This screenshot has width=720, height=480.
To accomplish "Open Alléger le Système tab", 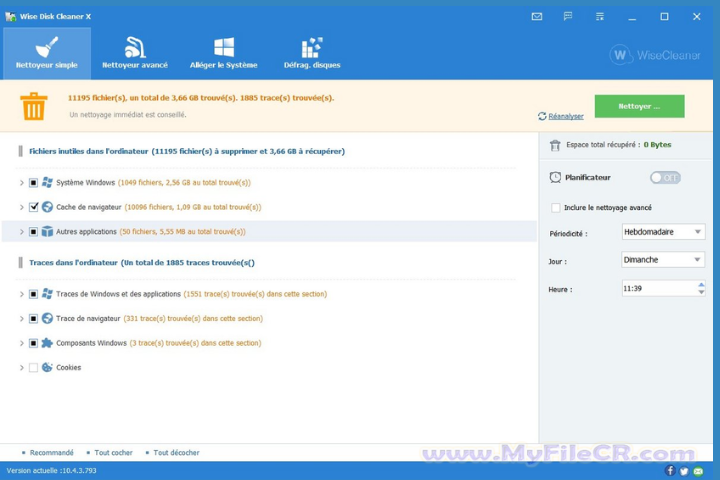I will coord(224,53).
